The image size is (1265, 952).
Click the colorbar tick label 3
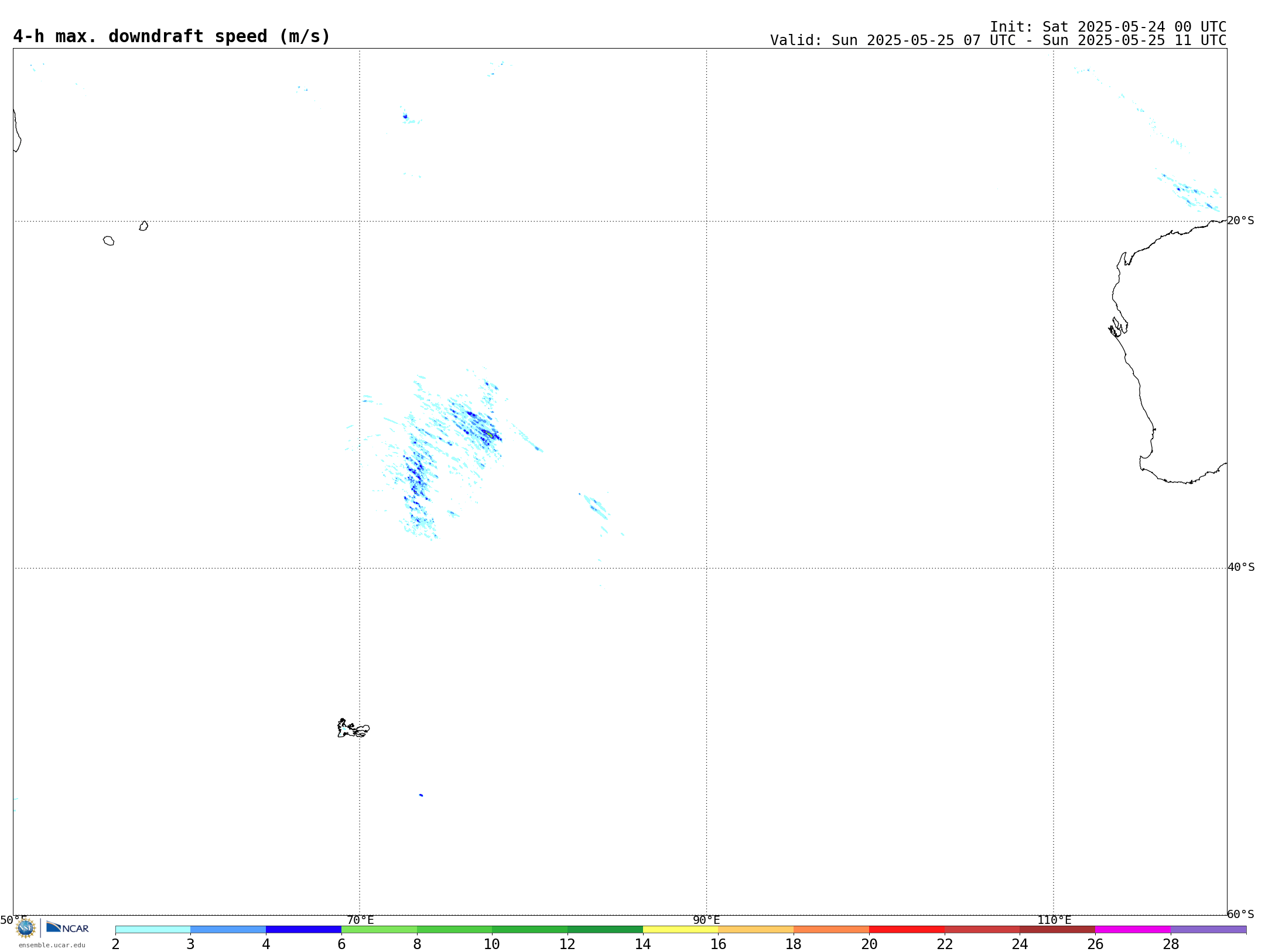coord(190,944)
